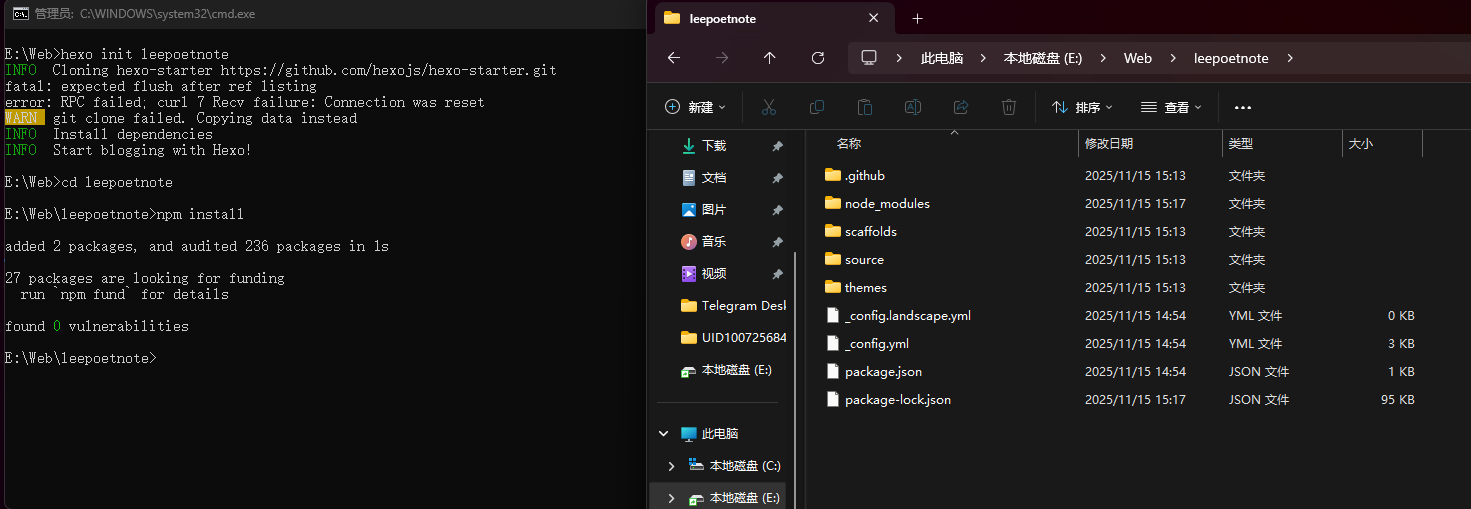The height and width of the screenshot is (509, 1471).
Task: Open the 新建 (New) dropdown menu
Action: pos(695,107)
